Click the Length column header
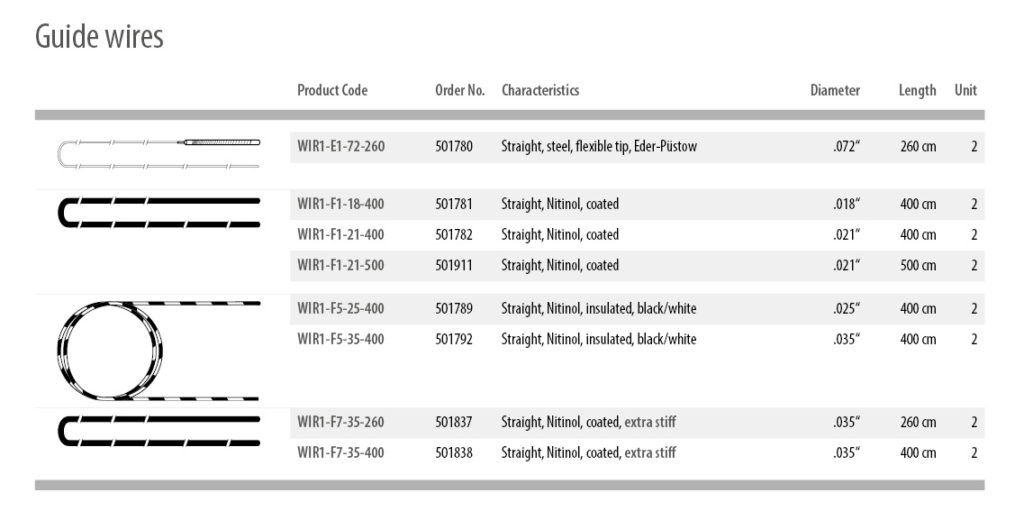Image resolution: width=1024 pixels, height=511 pixels. pos(917,90)
